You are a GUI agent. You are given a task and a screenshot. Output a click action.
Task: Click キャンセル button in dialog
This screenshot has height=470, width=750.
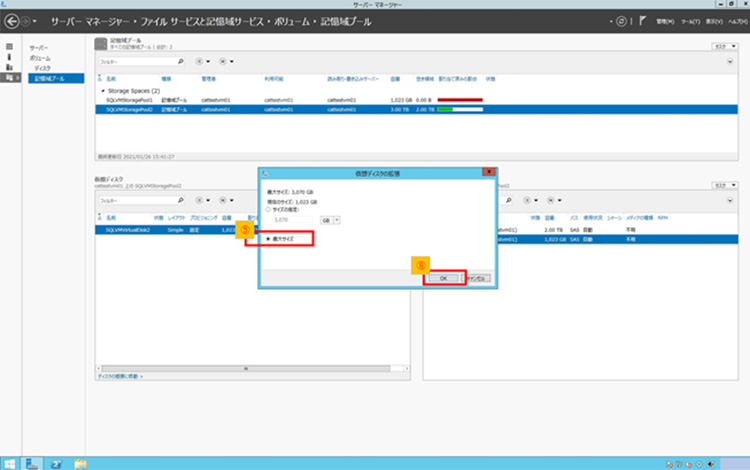(x=476, y=278)
